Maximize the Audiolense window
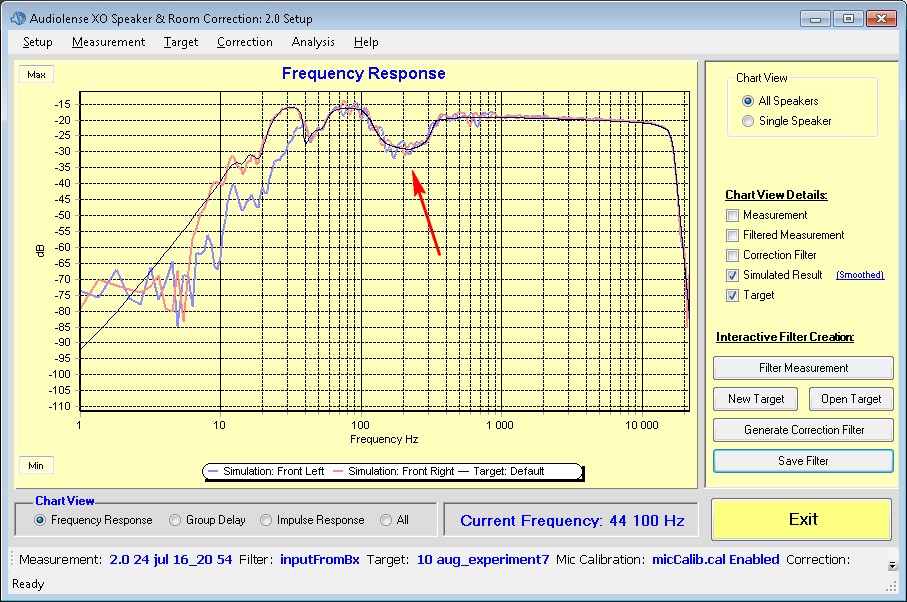This screenshot has width=907, height=602. click(848, 19)
